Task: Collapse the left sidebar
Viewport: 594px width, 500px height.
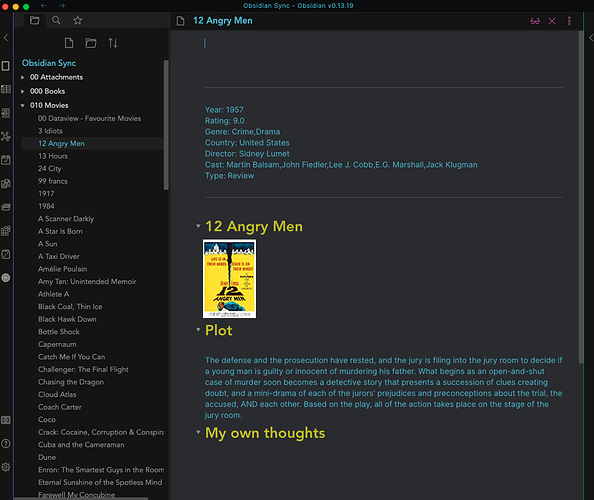Action: tap(6, 38)
